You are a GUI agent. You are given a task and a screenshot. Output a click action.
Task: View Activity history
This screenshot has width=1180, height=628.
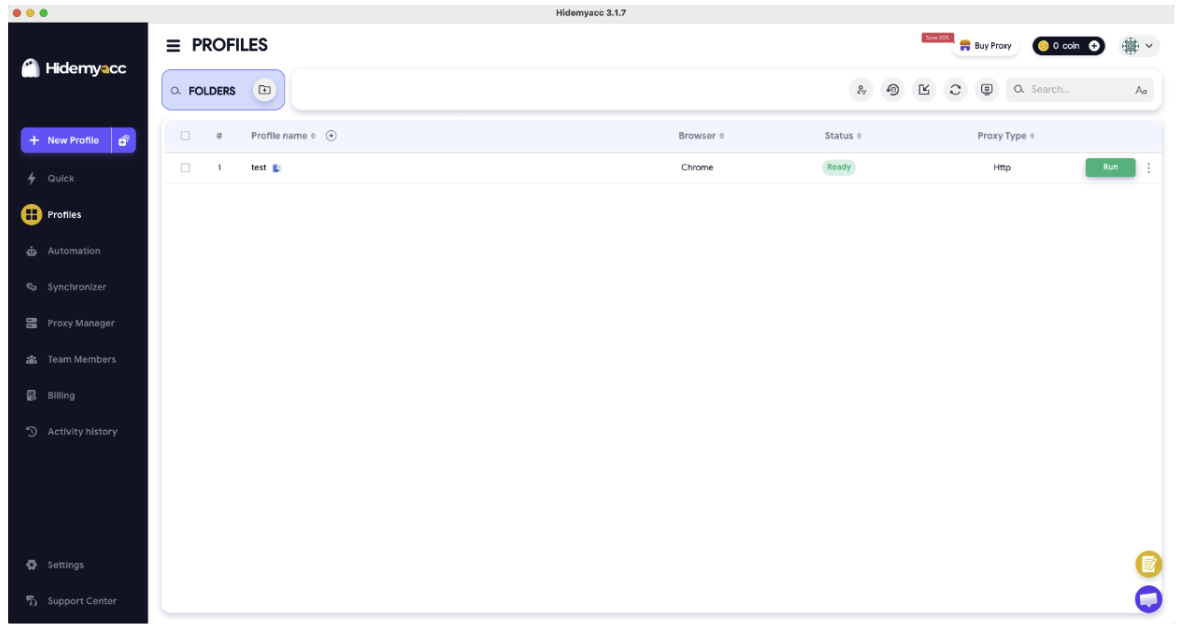click(82, 431)
